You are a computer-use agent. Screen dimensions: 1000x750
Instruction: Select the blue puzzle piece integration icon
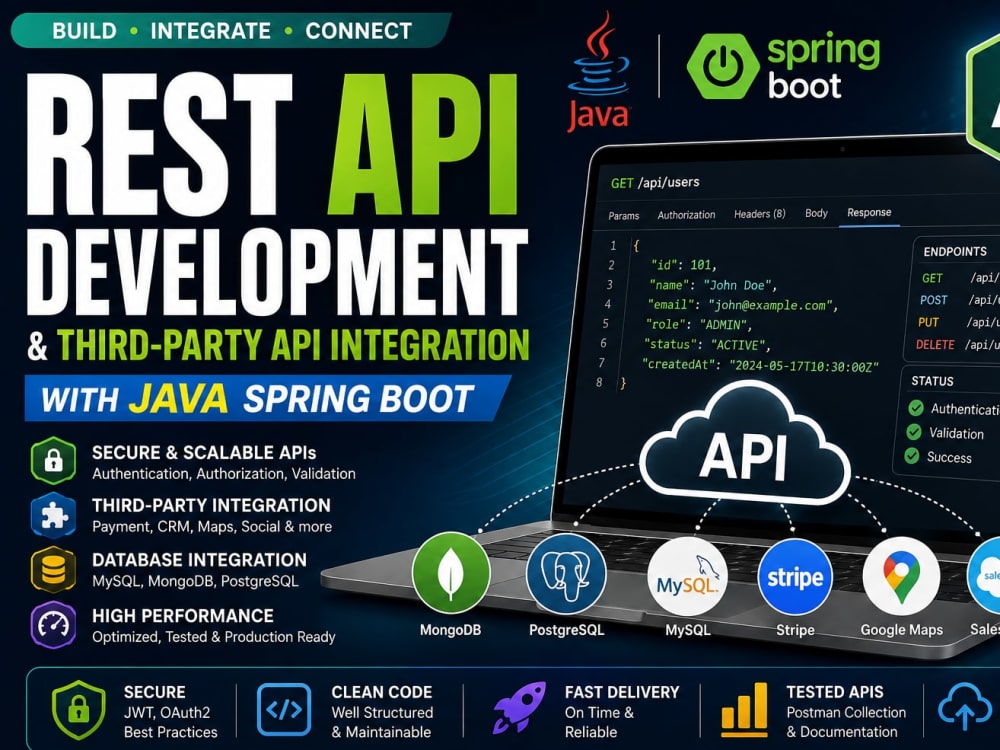54,515
